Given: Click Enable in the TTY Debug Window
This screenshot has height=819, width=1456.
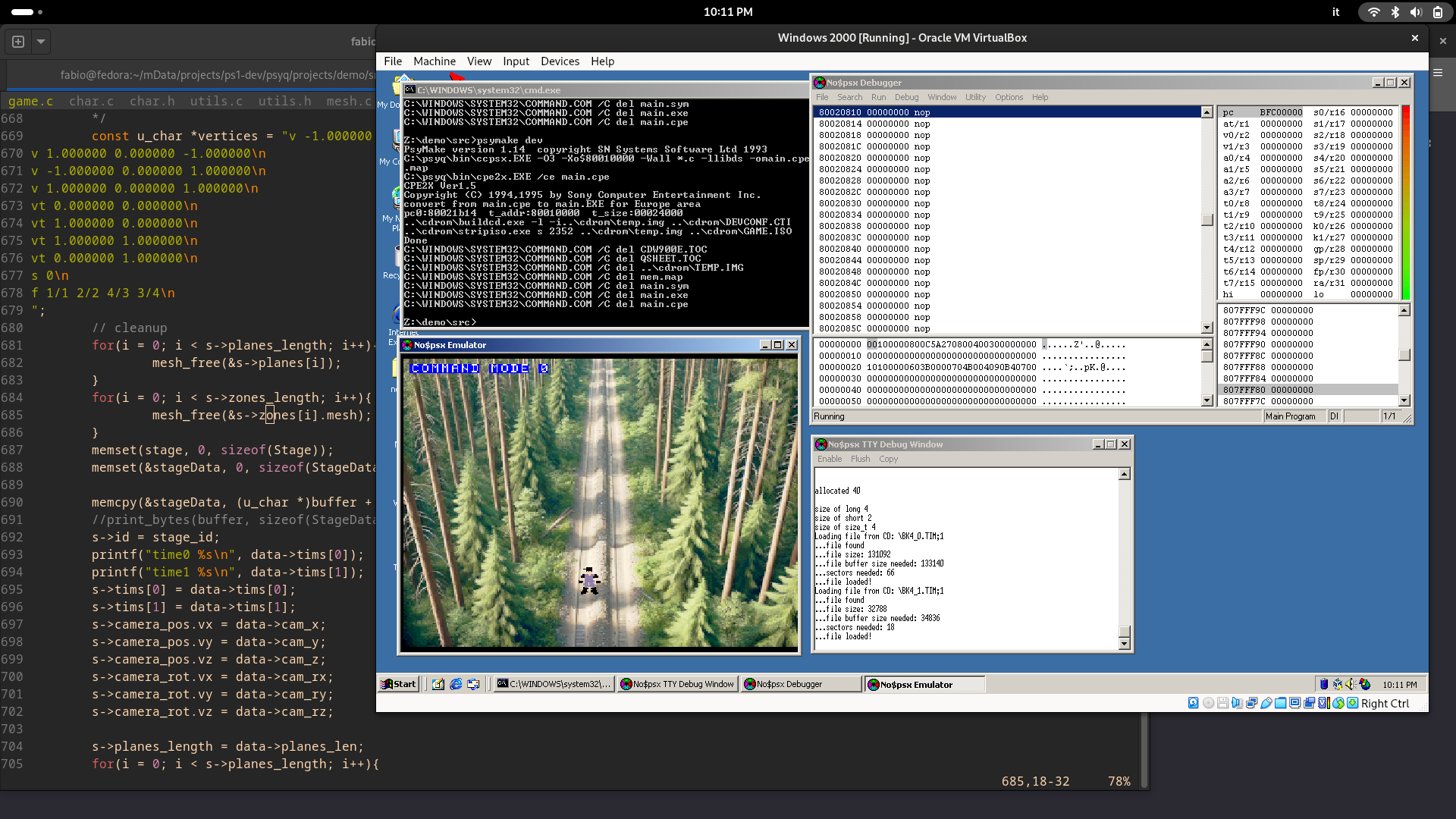Looking at the screenshot, I should click(x=830, y=459).
